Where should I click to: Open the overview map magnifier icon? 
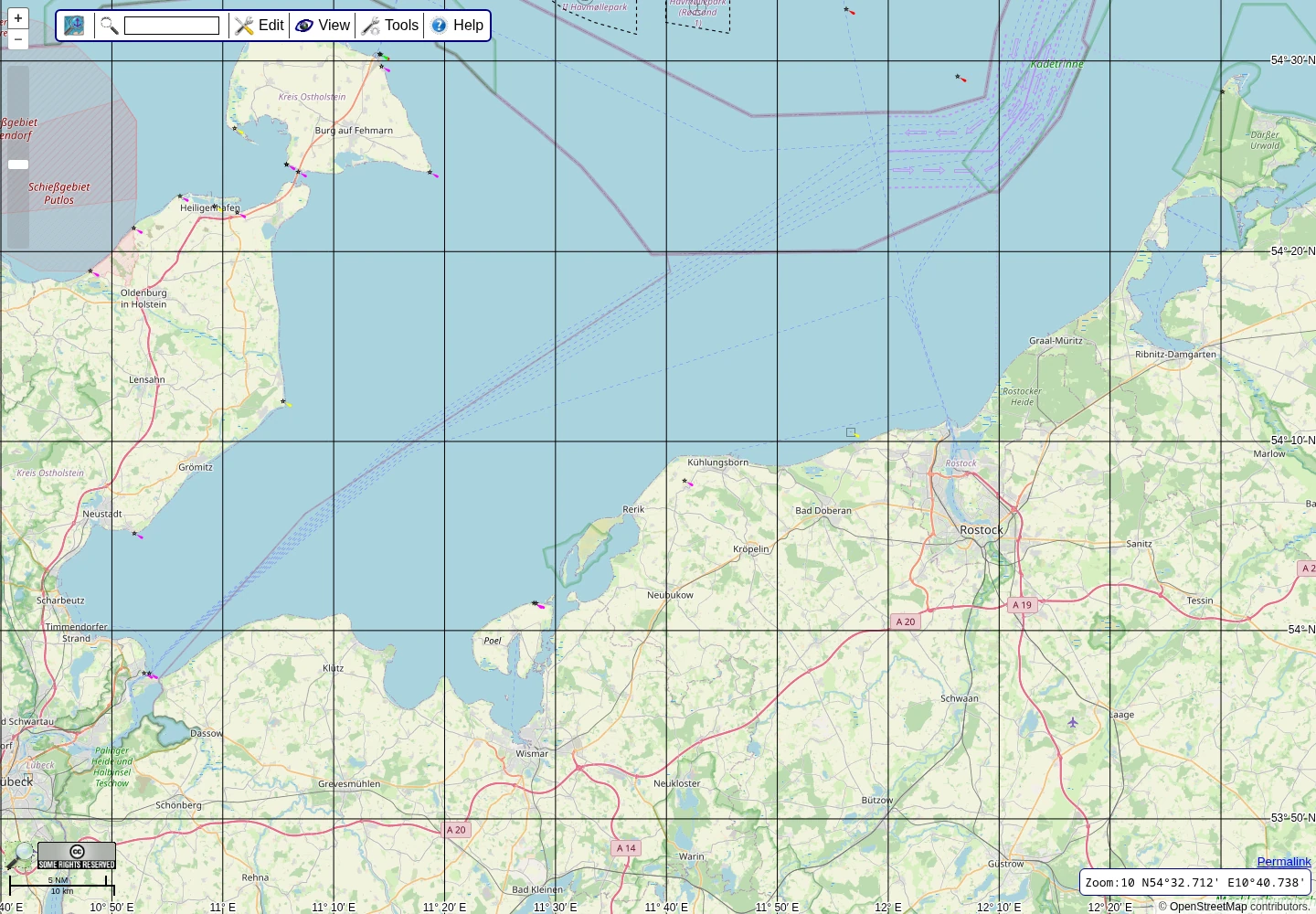(x=18, y=856)
